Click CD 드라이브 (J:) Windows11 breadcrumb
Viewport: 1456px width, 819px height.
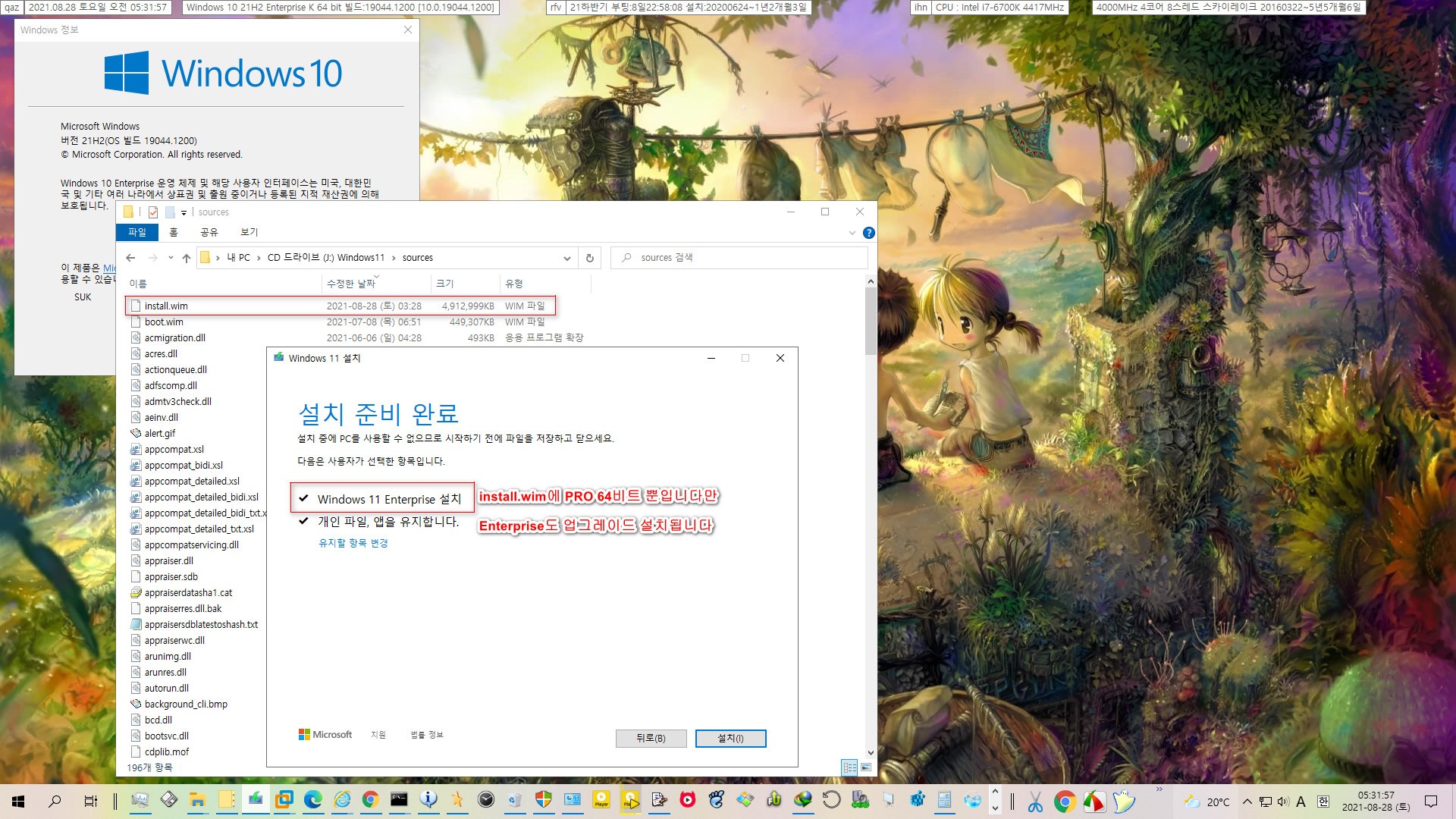(326, 258)
